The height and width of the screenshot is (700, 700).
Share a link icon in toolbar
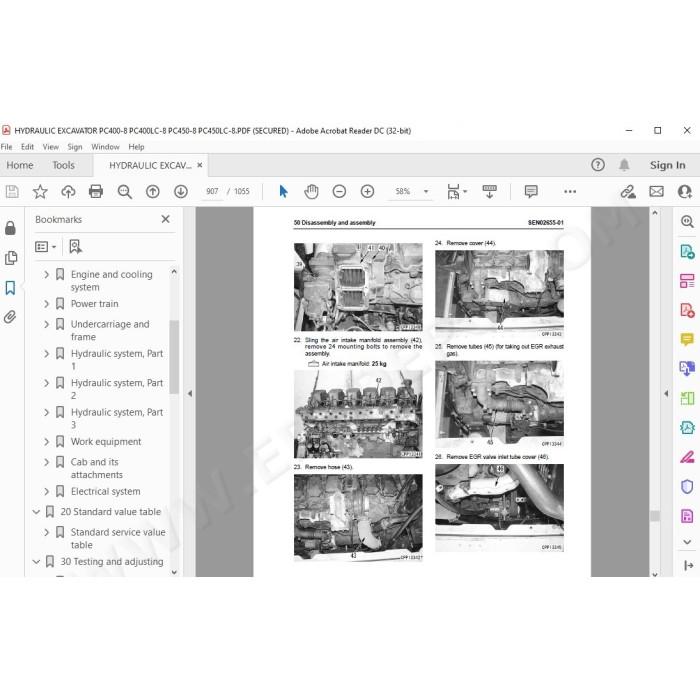point(628,192)
